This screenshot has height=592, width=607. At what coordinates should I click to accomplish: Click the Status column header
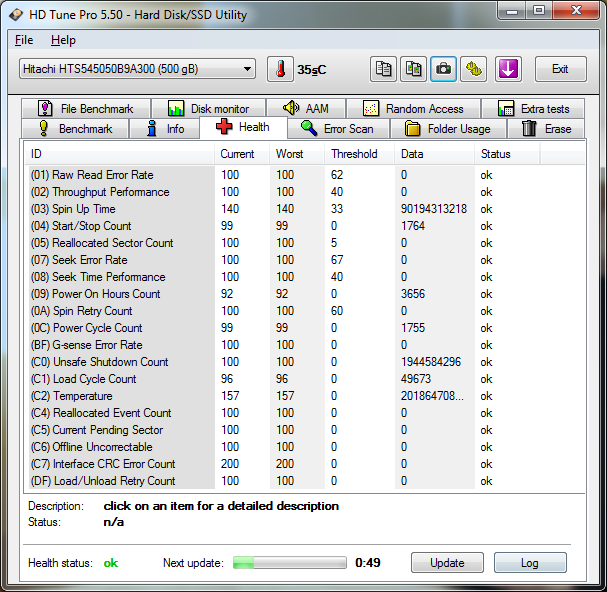point(507,154)
